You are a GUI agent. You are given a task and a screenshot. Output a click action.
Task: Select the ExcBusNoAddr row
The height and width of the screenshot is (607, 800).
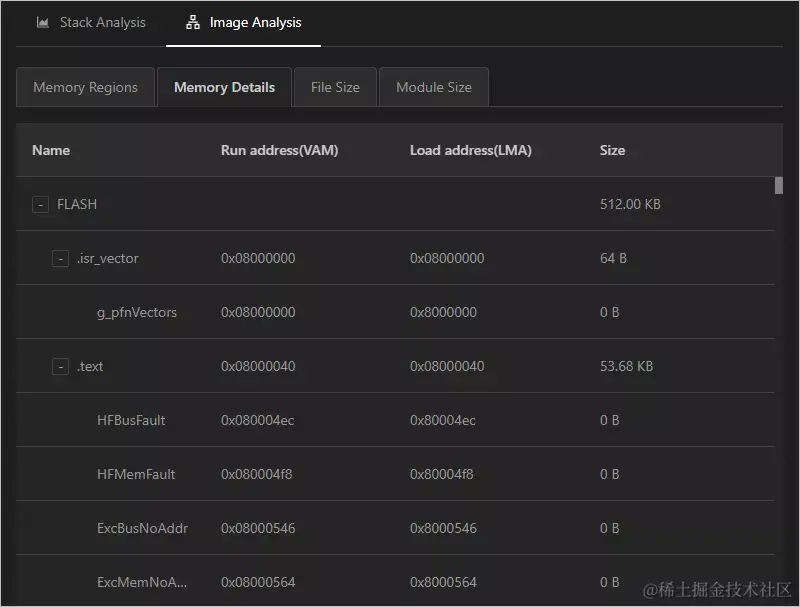pyautogui.click(x=395, y=528)
